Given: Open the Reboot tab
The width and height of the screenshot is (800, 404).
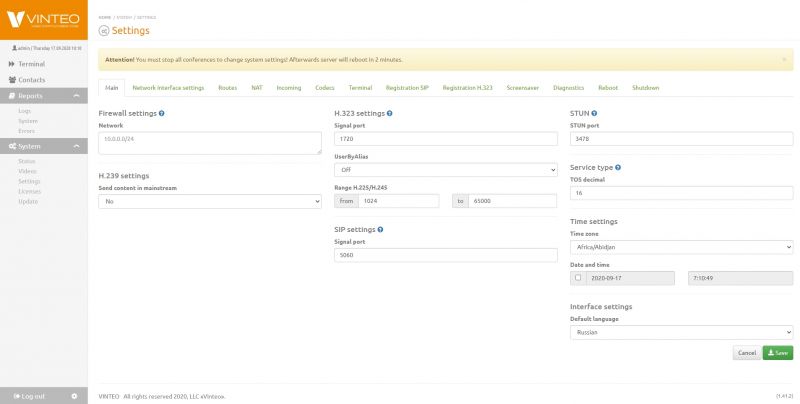Looking at the screenshot, I should pos(608,88).
